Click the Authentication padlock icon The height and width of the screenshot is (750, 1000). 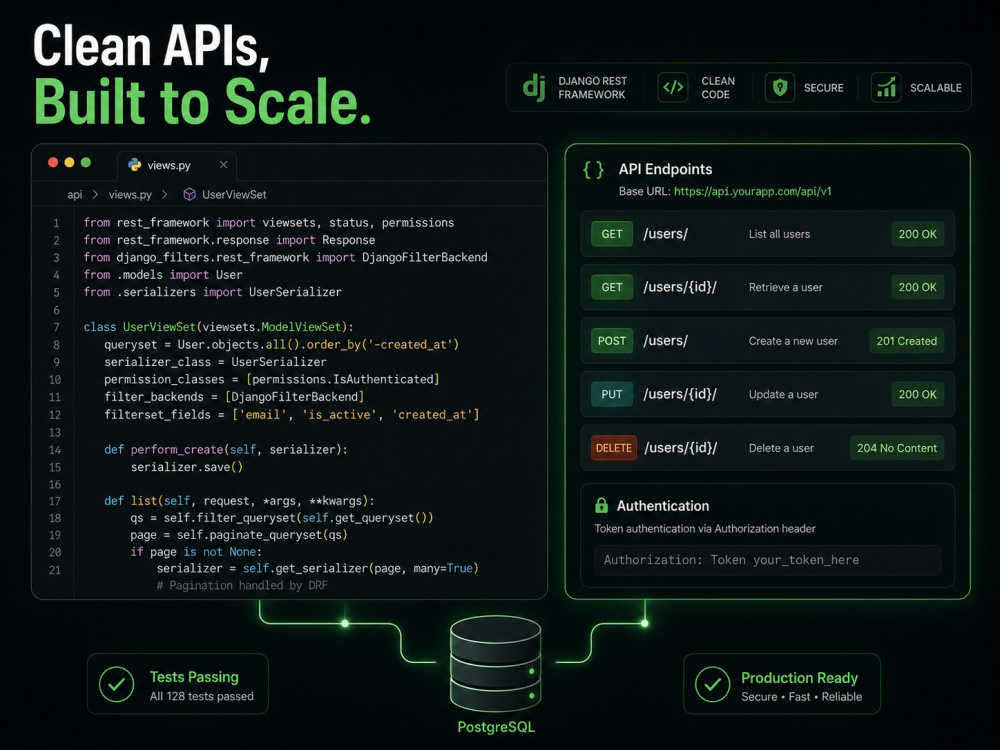tap(601, 506)
